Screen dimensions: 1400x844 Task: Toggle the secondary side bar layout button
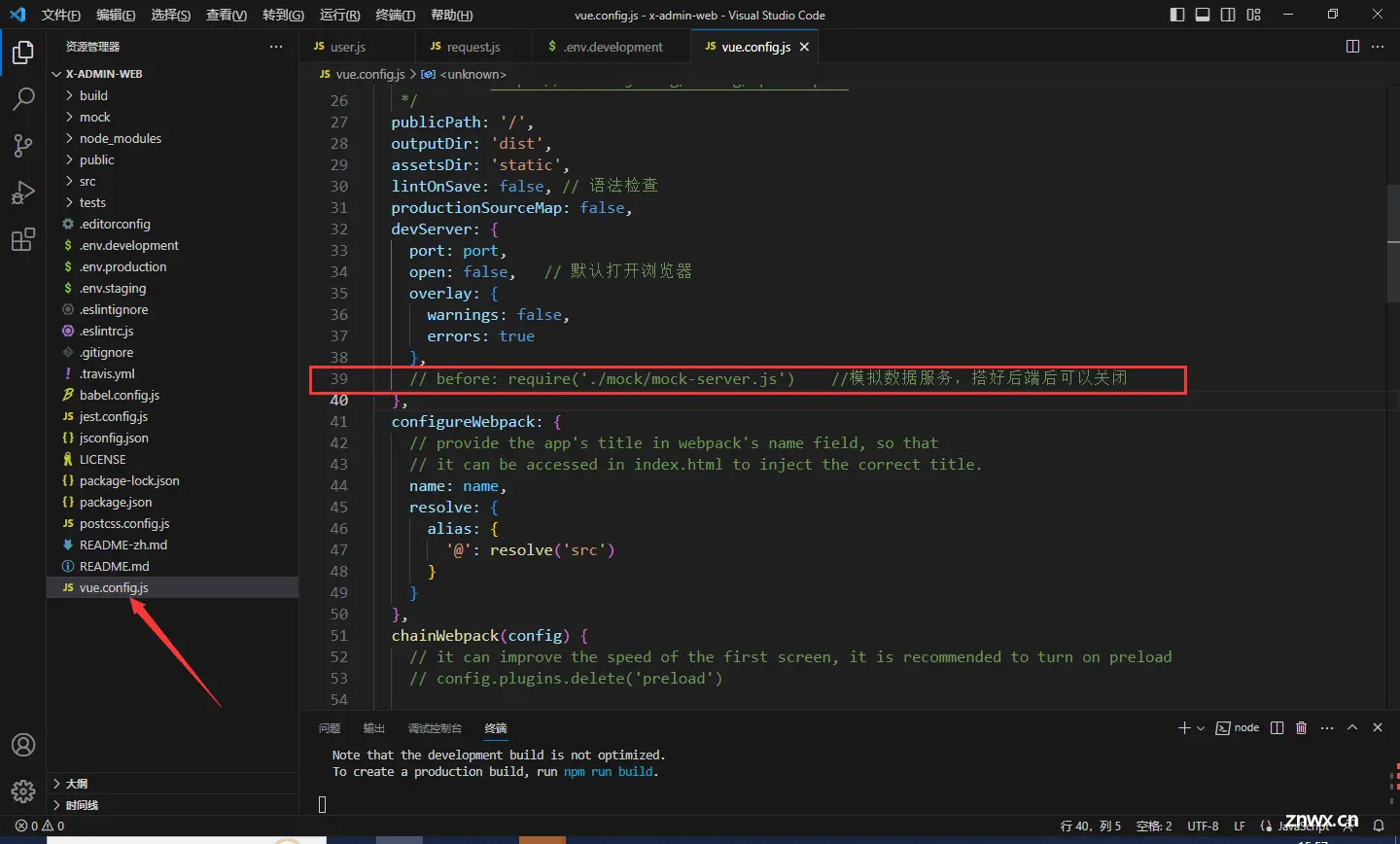click(1228, 15)
